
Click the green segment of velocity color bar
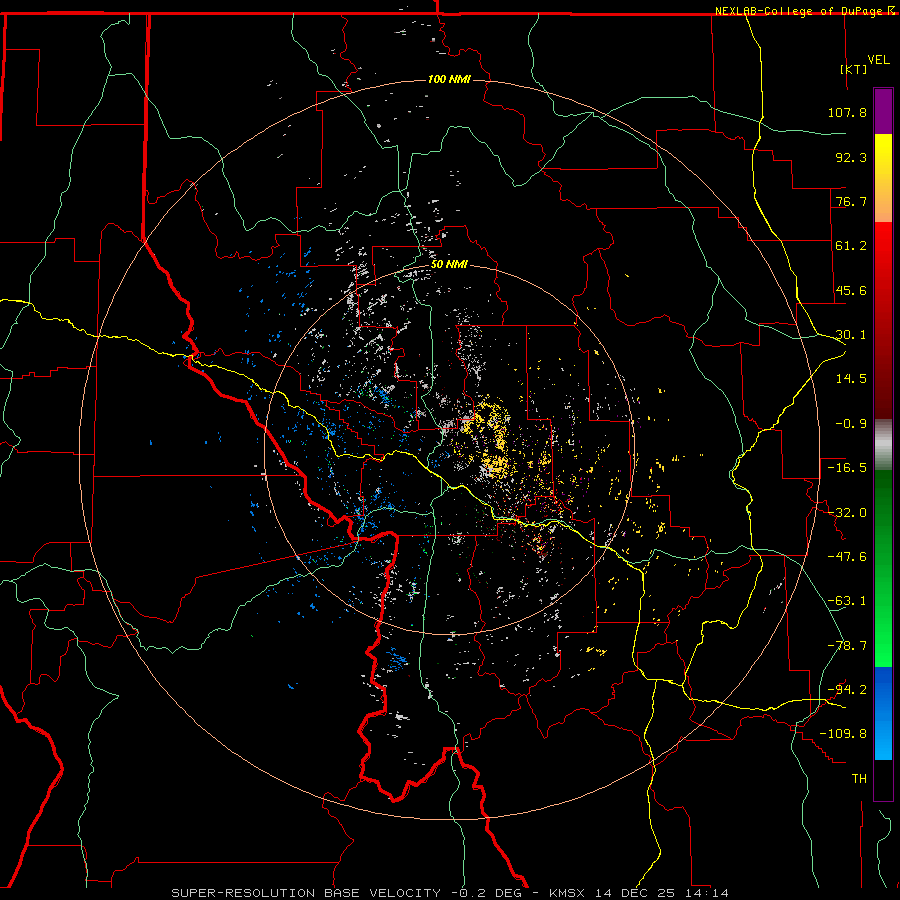coord(883,568)
